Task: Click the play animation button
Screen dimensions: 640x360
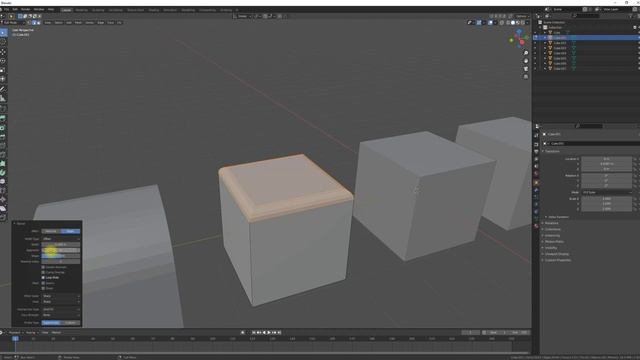Action: click(x=269, y=333)
